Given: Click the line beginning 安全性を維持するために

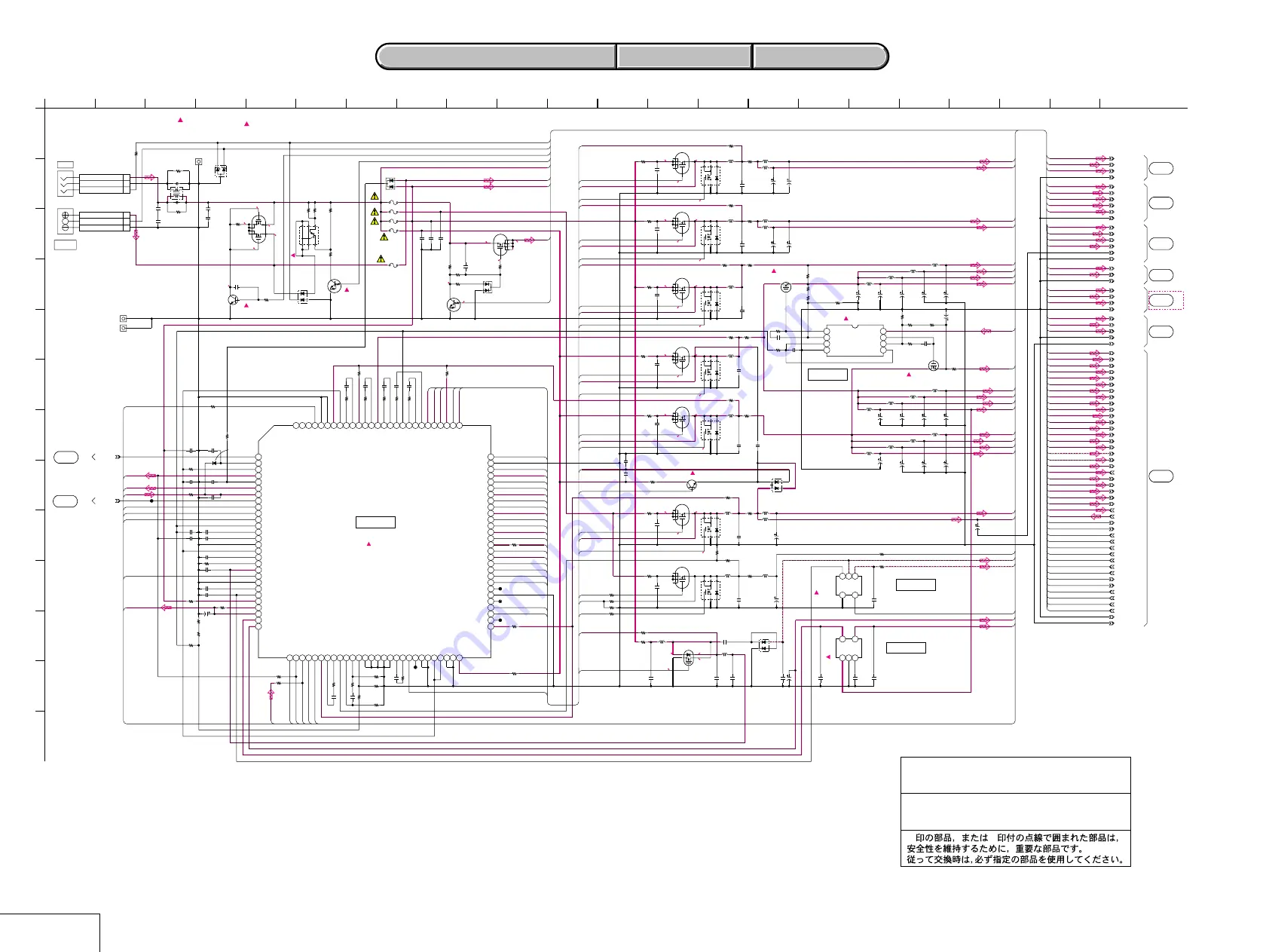Looking at the screenshot, I should coord(995,848).
